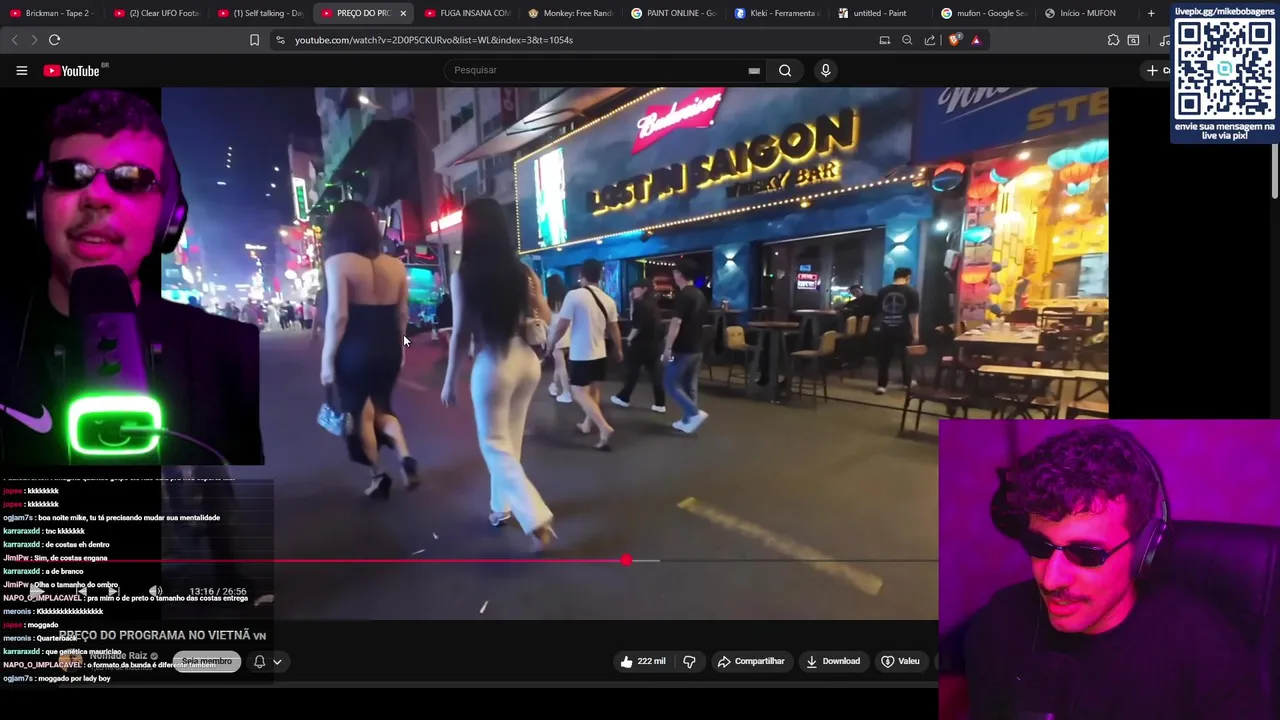The image size is (1280, 720).
Task: Skip to next video in player controls
Action: click(x=113, y=591)
